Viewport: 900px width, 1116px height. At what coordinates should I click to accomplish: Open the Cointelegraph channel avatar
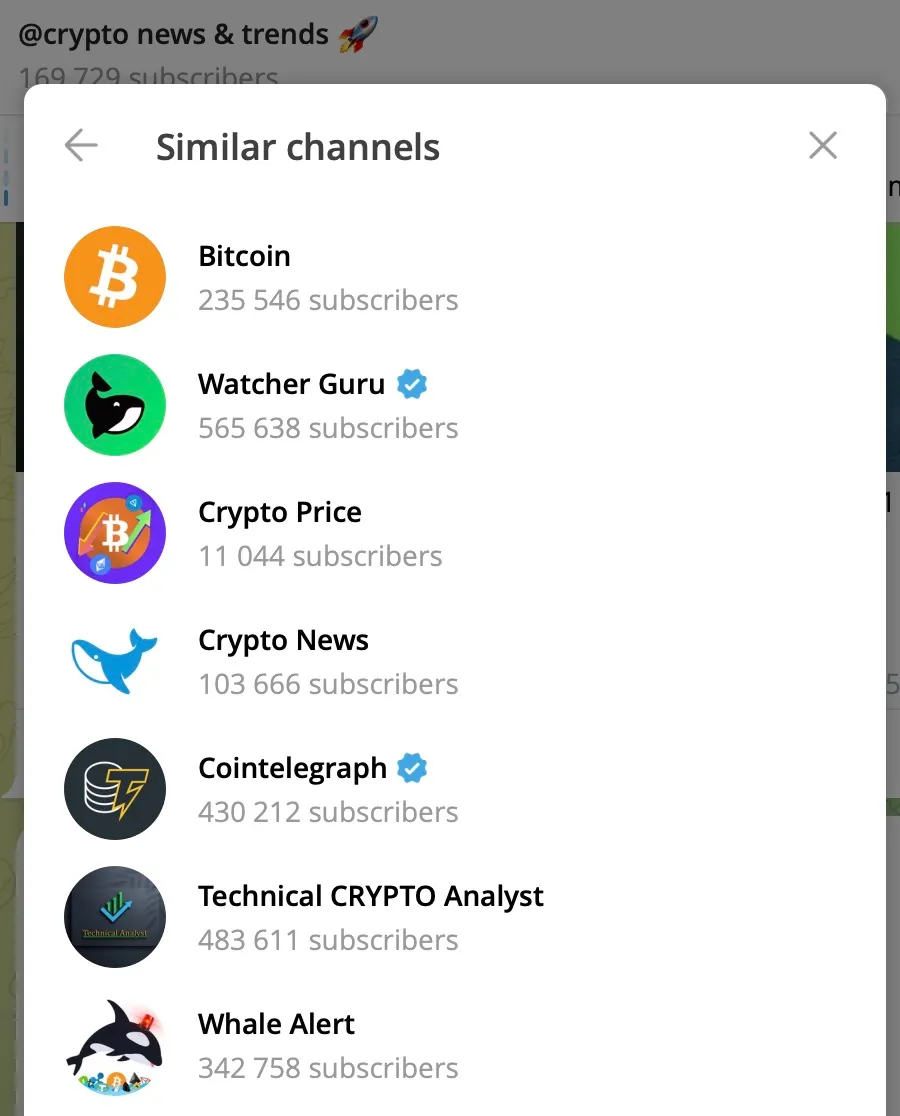tap(115, 789)
